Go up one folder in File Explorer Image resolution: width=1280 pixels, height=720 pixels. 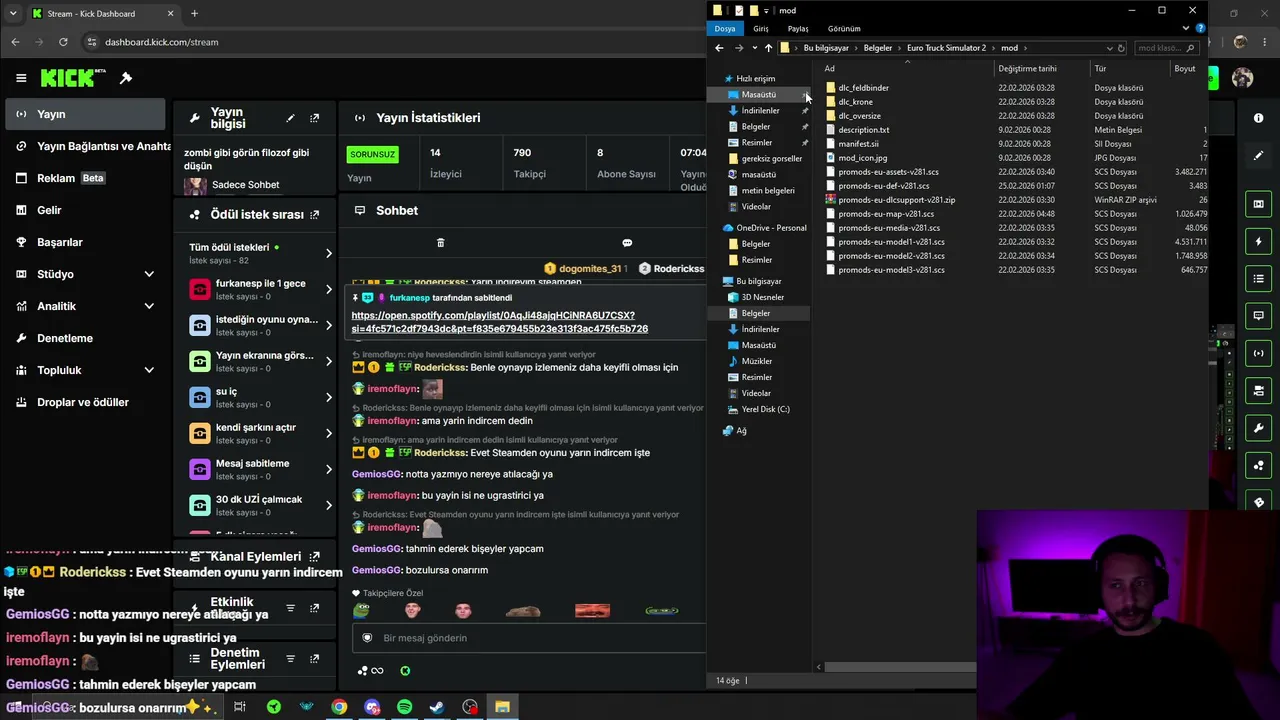pyautogui.click(x=768, y=48)
